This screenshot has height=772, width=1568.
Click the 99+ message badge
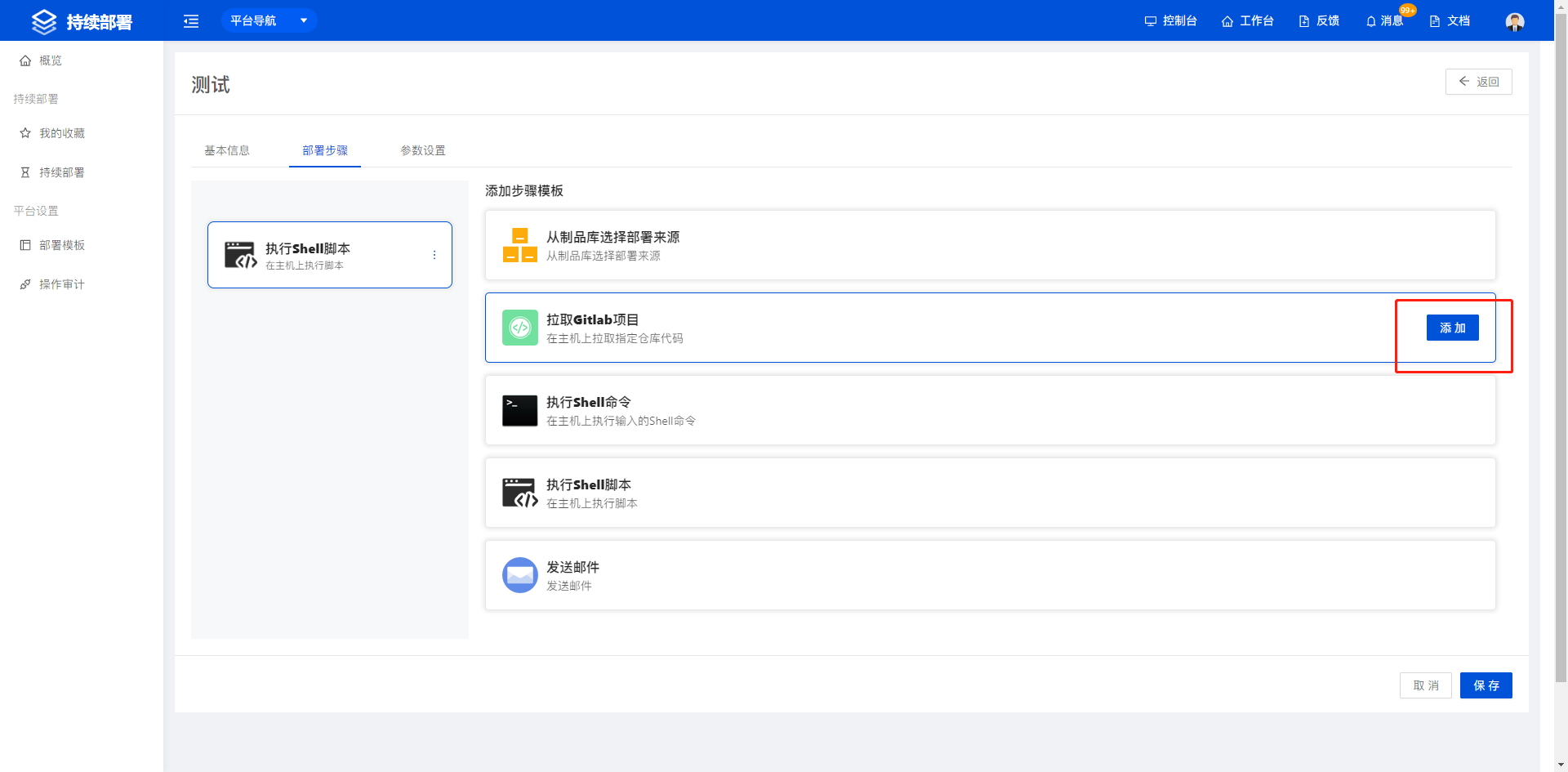[1408, 10]
